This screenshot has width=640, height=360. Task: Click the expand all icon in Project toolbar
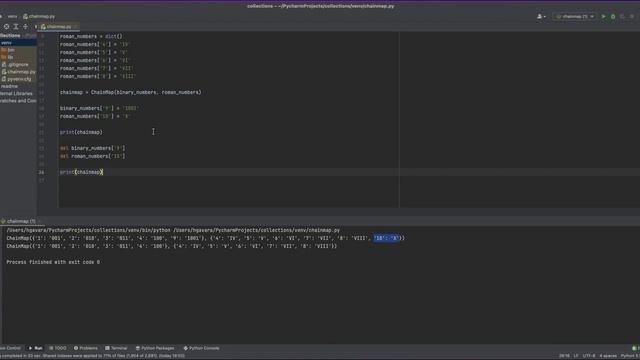(16, 27)
